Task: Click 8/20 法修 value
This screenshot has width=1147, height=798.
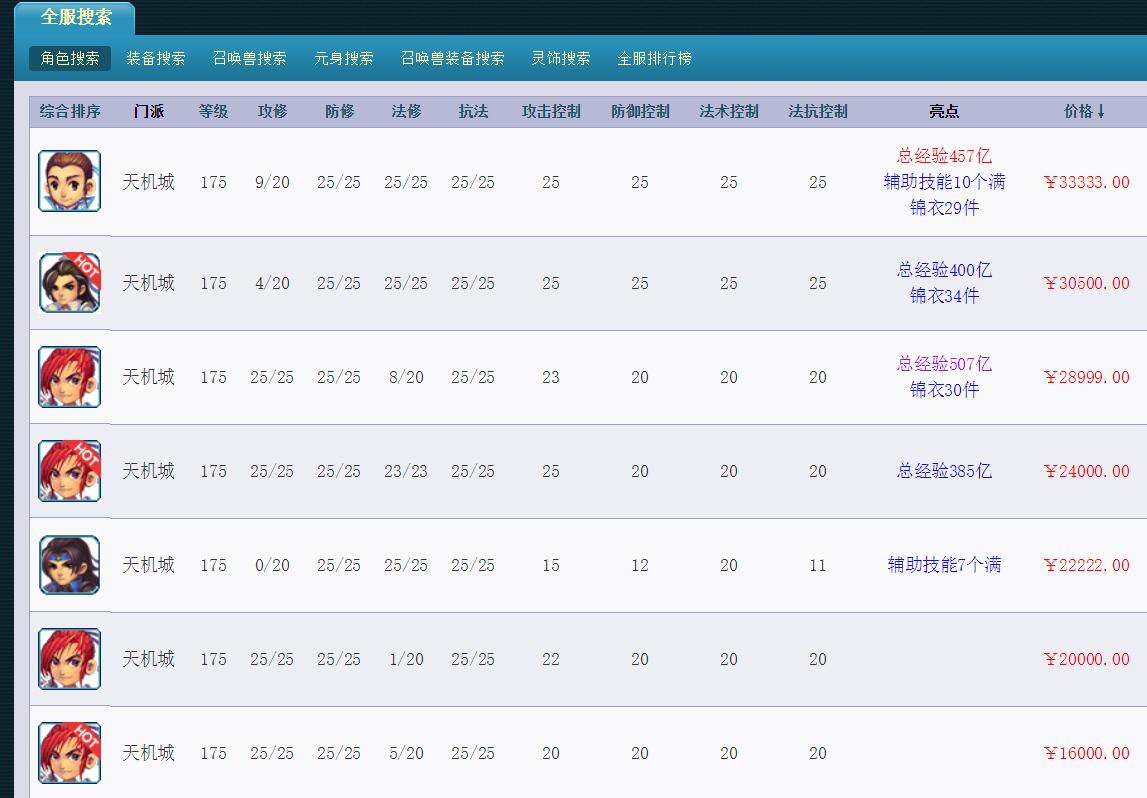Action: (406, 377)
